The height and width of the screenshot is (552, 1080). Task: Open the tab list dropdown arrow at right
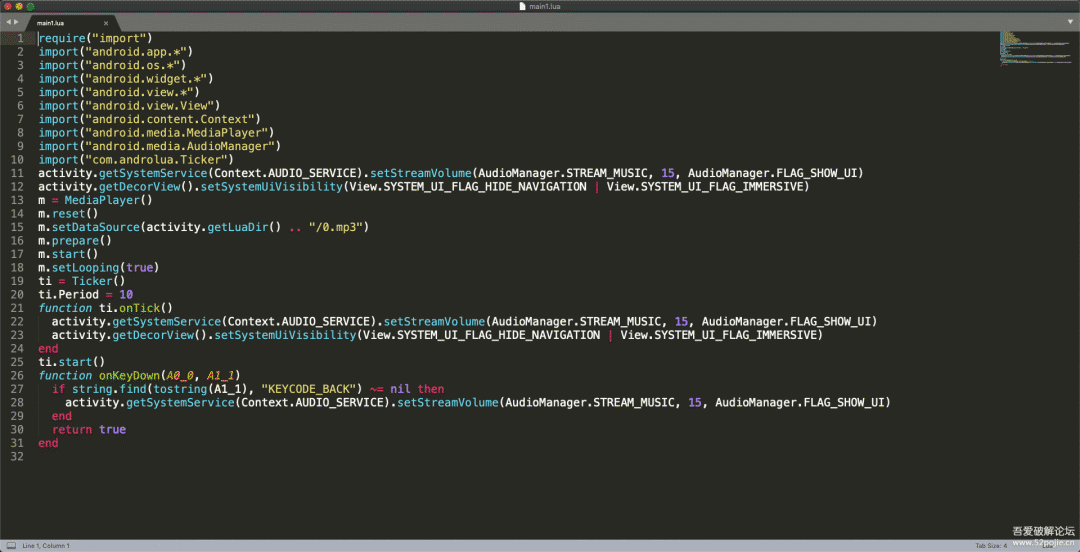pyautogui.click(x=1071, y=22)
